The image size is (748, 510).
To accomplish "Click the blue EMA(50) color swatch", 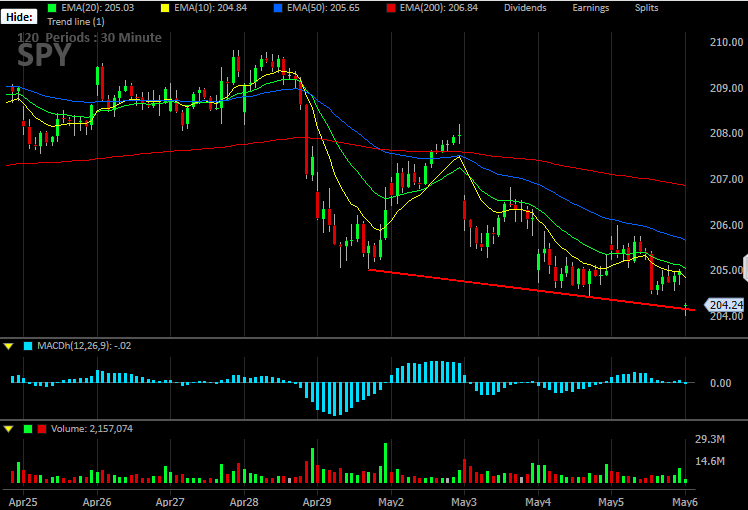I will [x=278, y=8].
